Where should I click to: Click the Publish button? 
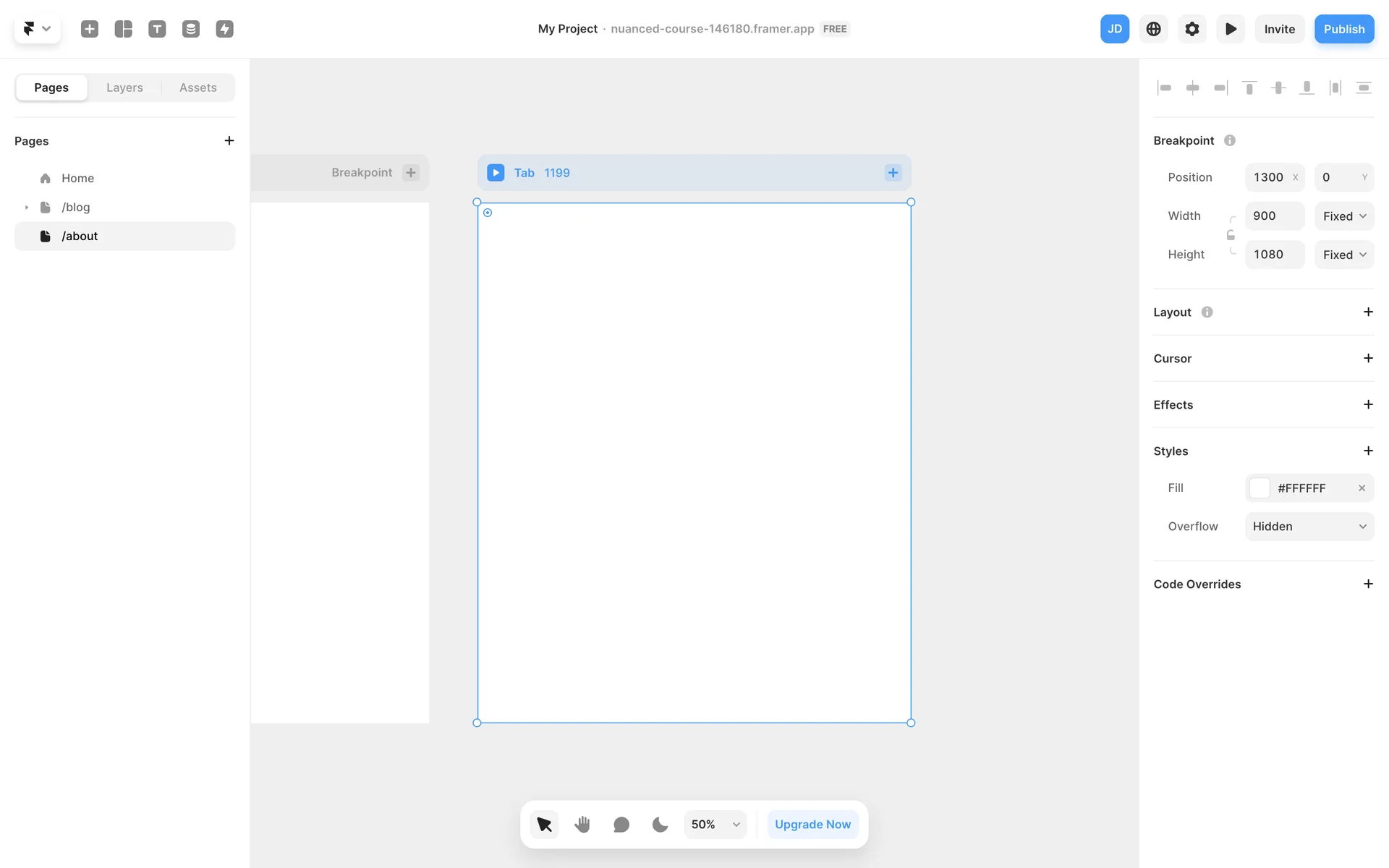(x=1343, y=29)
